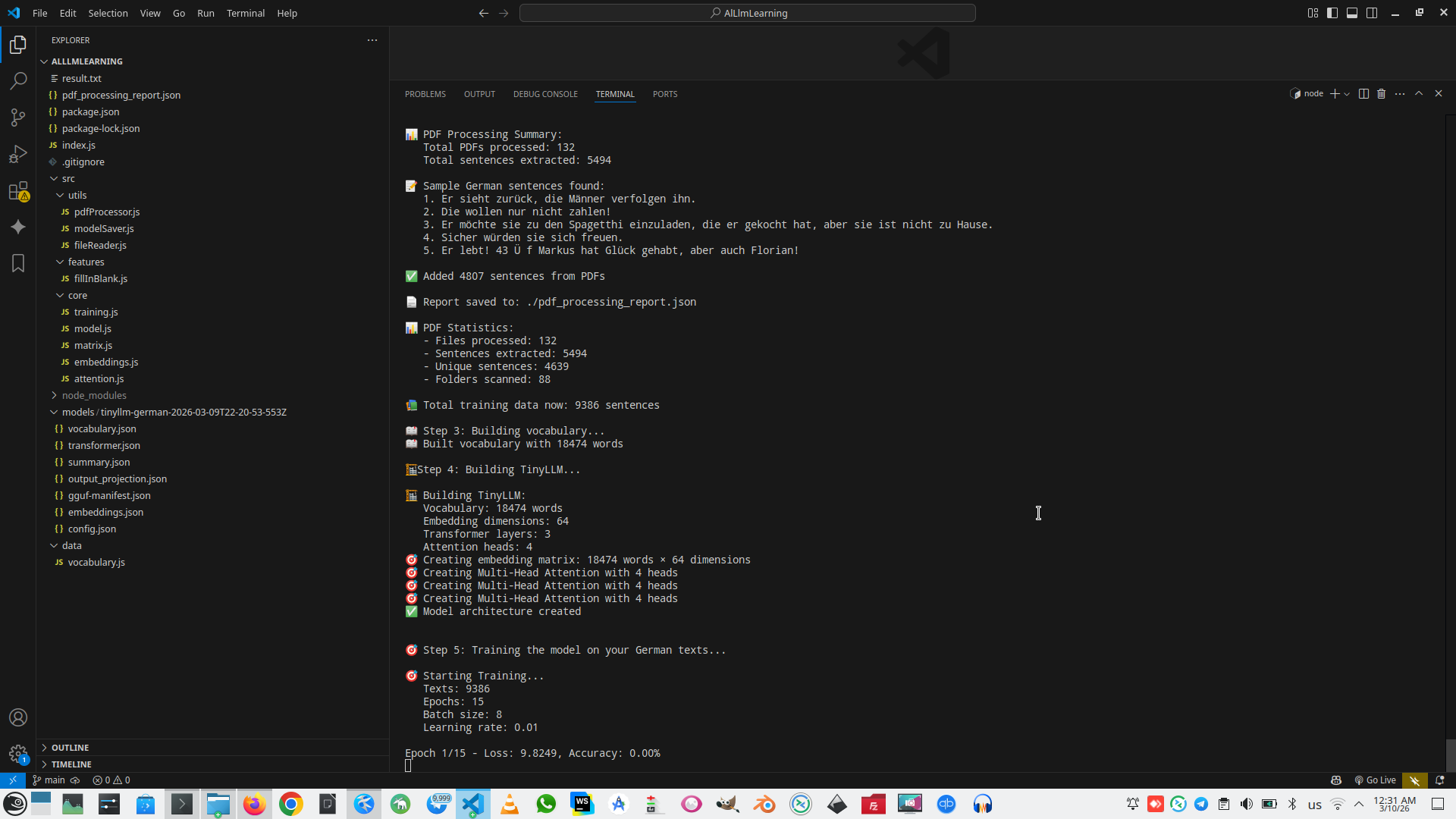Open the Terminal menu in menu bar
Viewport: 1456px width, 819px height.
(x=245, y=13)
